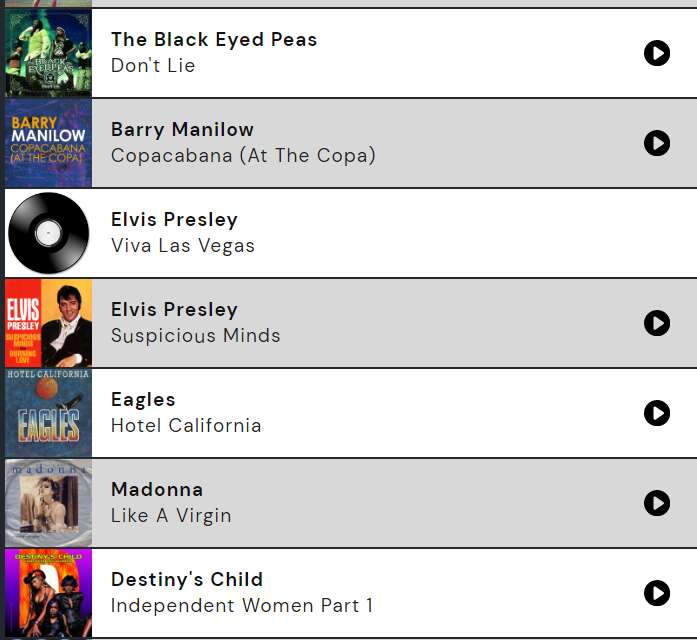
Task: Open Elvis Presley Suspicious Minds cover
Action: tap(48, 323)
